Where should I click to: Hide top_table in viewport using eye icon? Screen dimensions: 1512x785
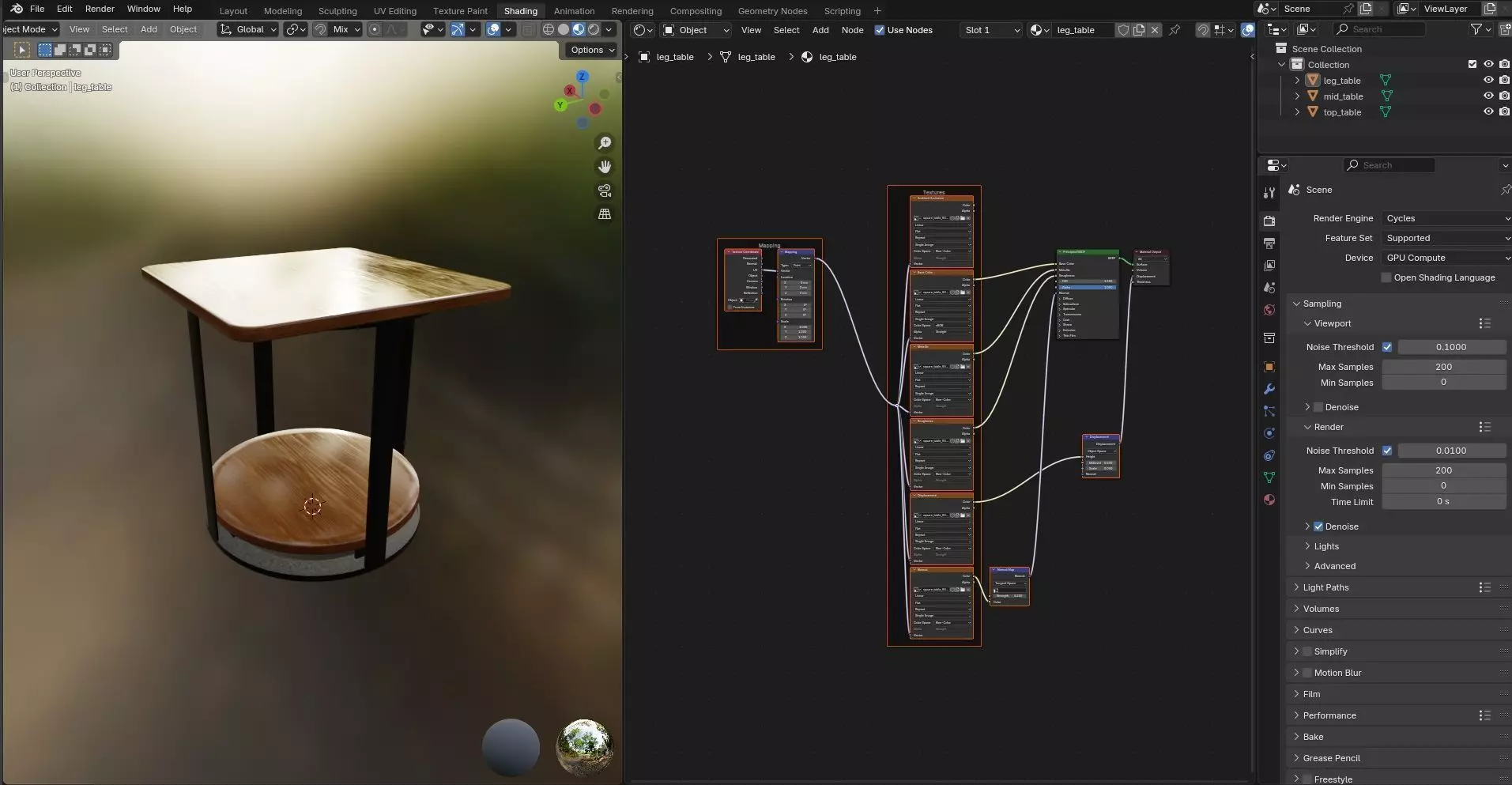pos(1488,111)
